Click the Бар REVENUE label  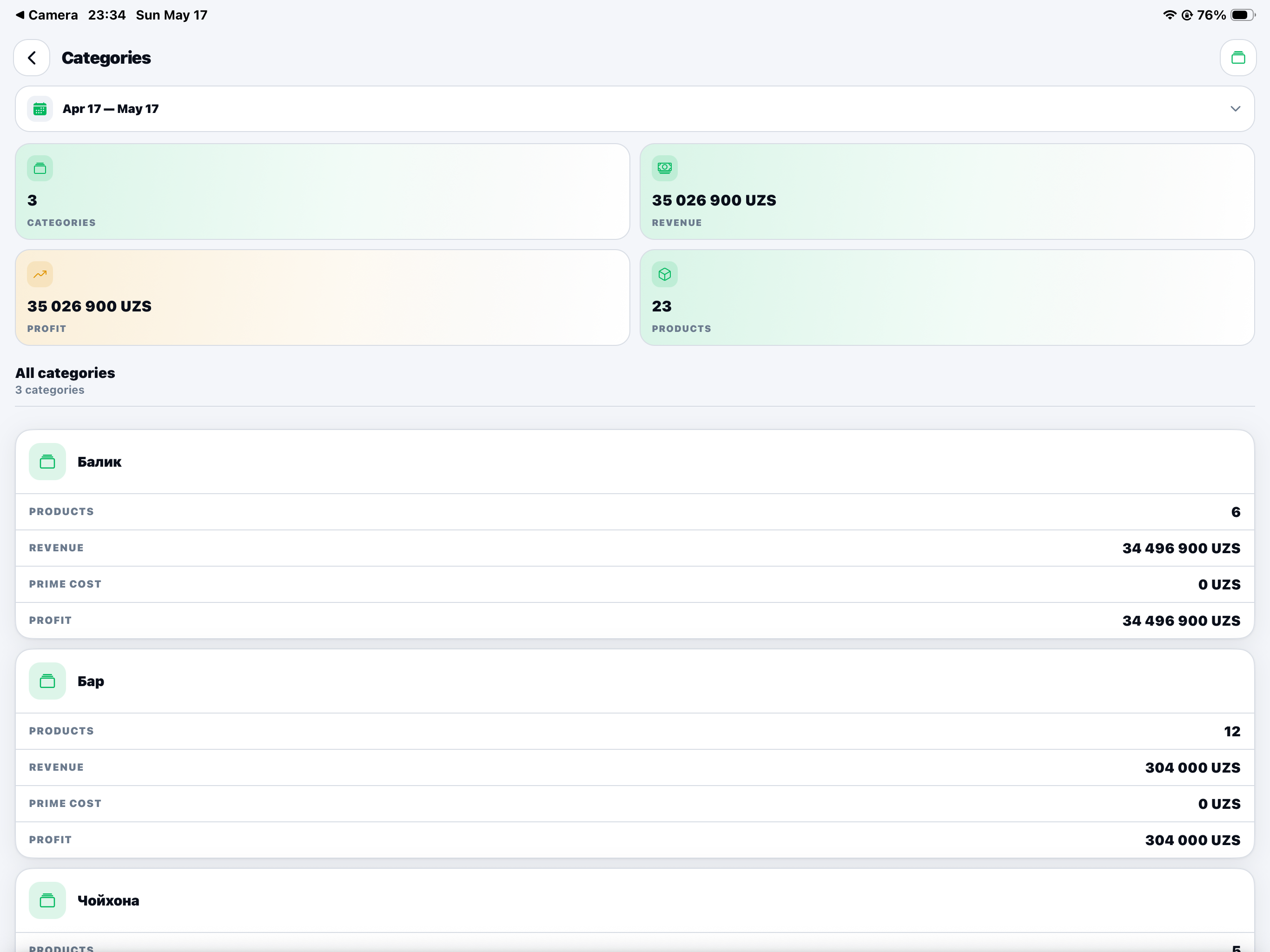click(56, 767)
